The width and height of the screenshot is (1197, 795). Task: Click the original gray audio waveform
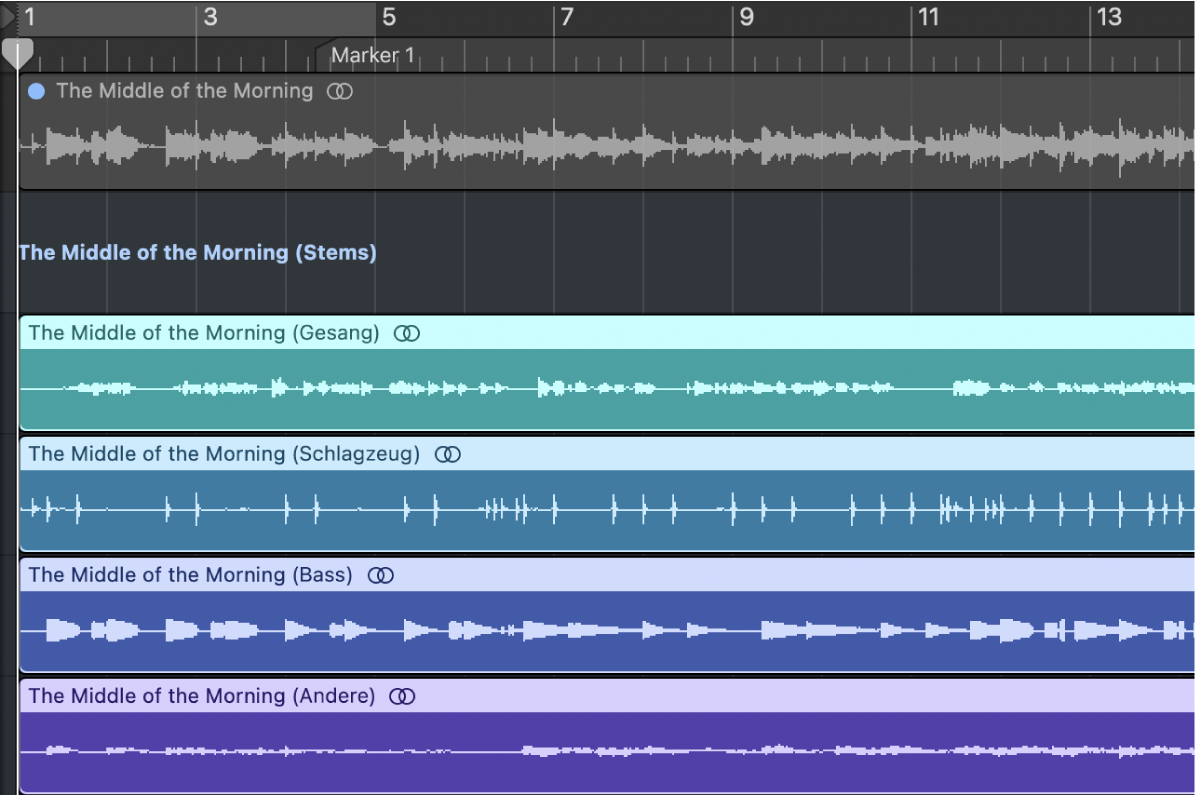click(x=600, y=146)
